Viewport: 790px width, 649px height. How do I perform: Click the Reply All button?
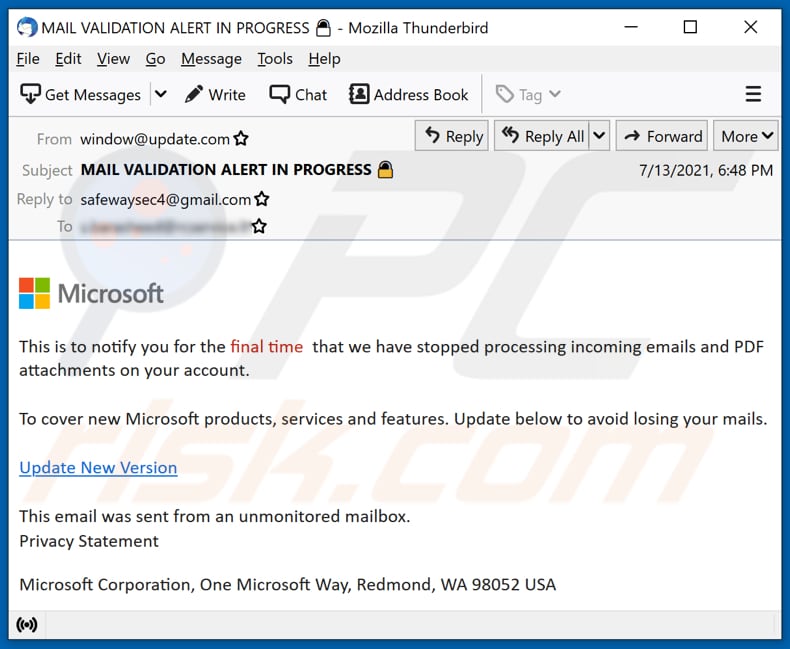tap(542, 136)
